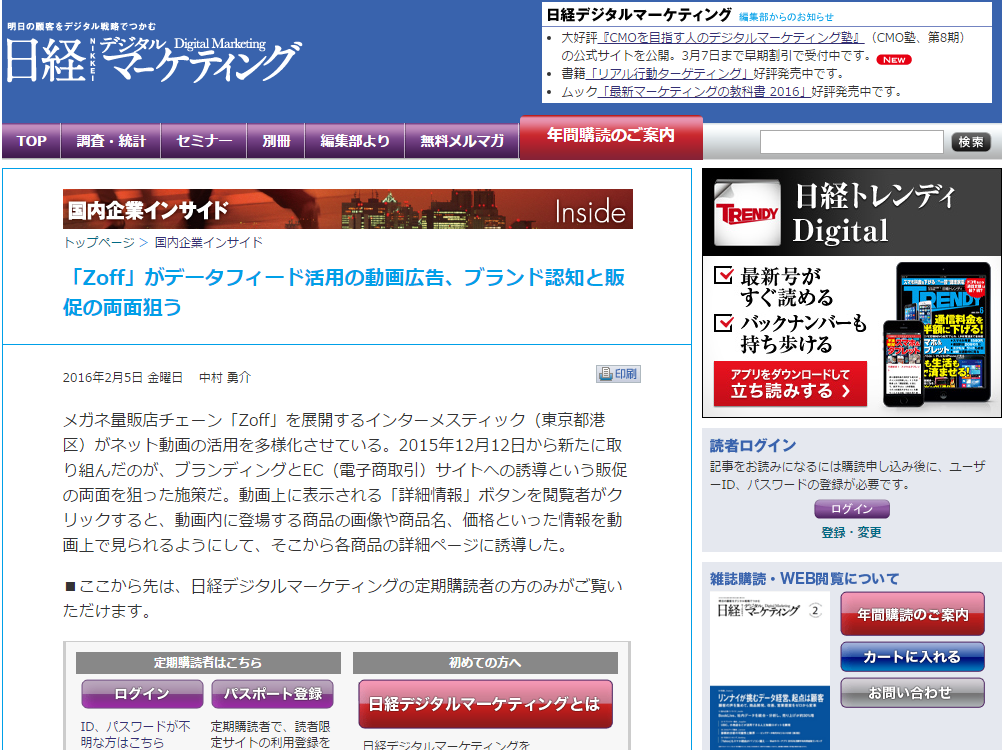
Task: Click the 日経トレンディ Digital ad title
Action: point(875,213)
